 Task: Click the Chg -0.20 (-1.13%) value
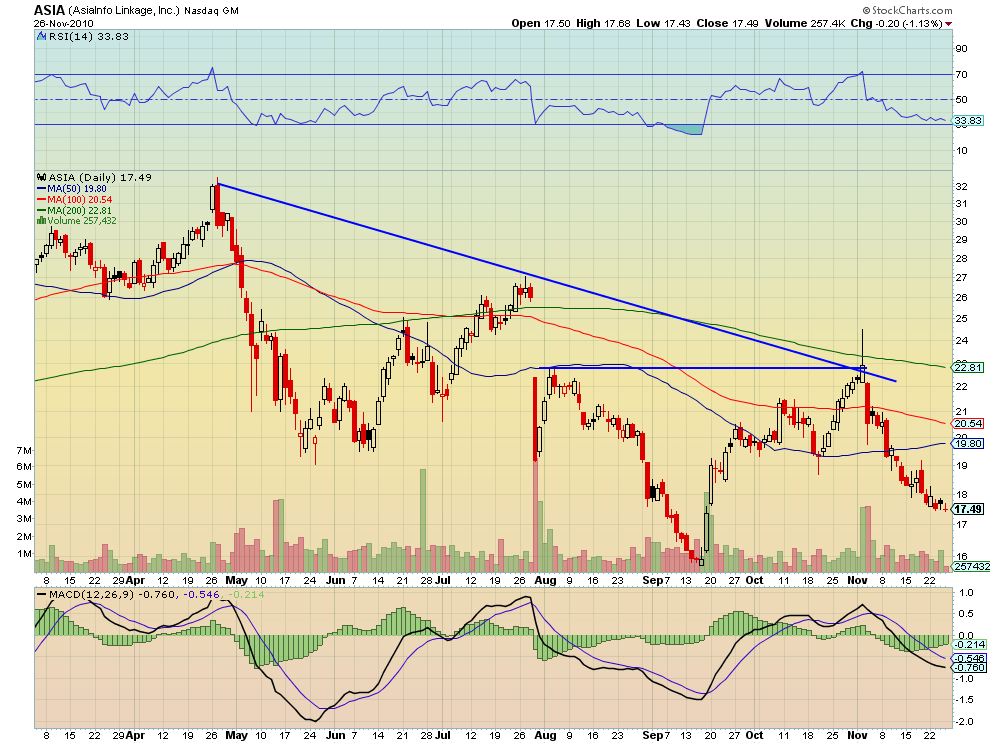897,23
